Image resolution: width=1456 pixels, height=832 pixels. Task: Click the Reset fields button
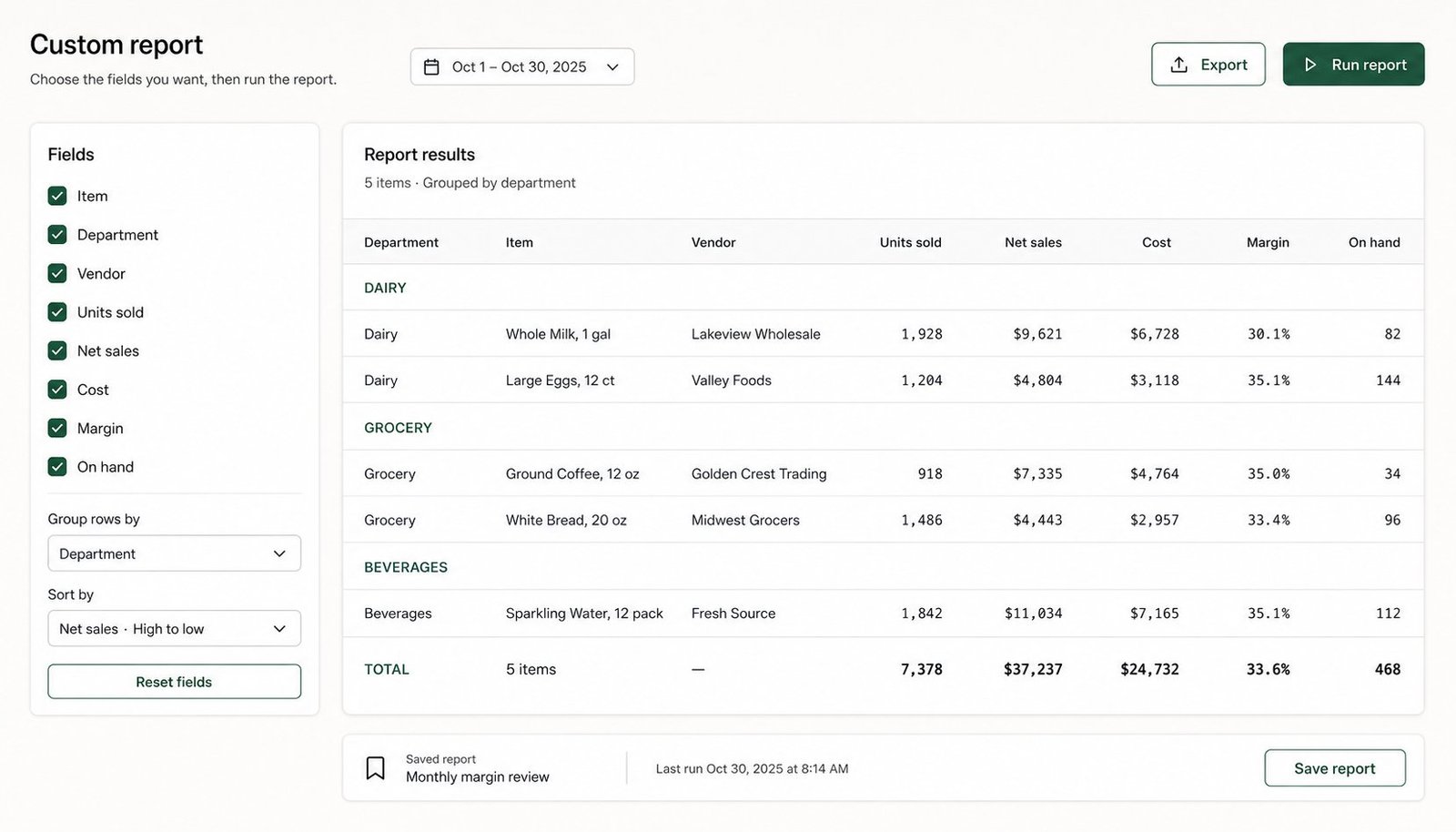coord(174,682)
